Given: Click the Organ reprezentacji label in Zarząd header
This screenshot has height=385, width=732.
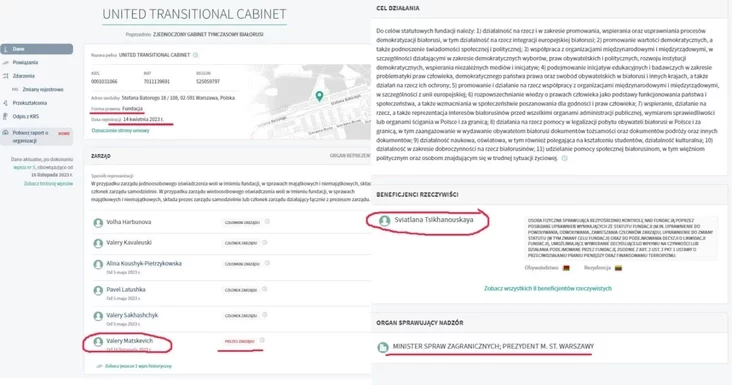Looking at the screenshot, I should click(350, 156).
